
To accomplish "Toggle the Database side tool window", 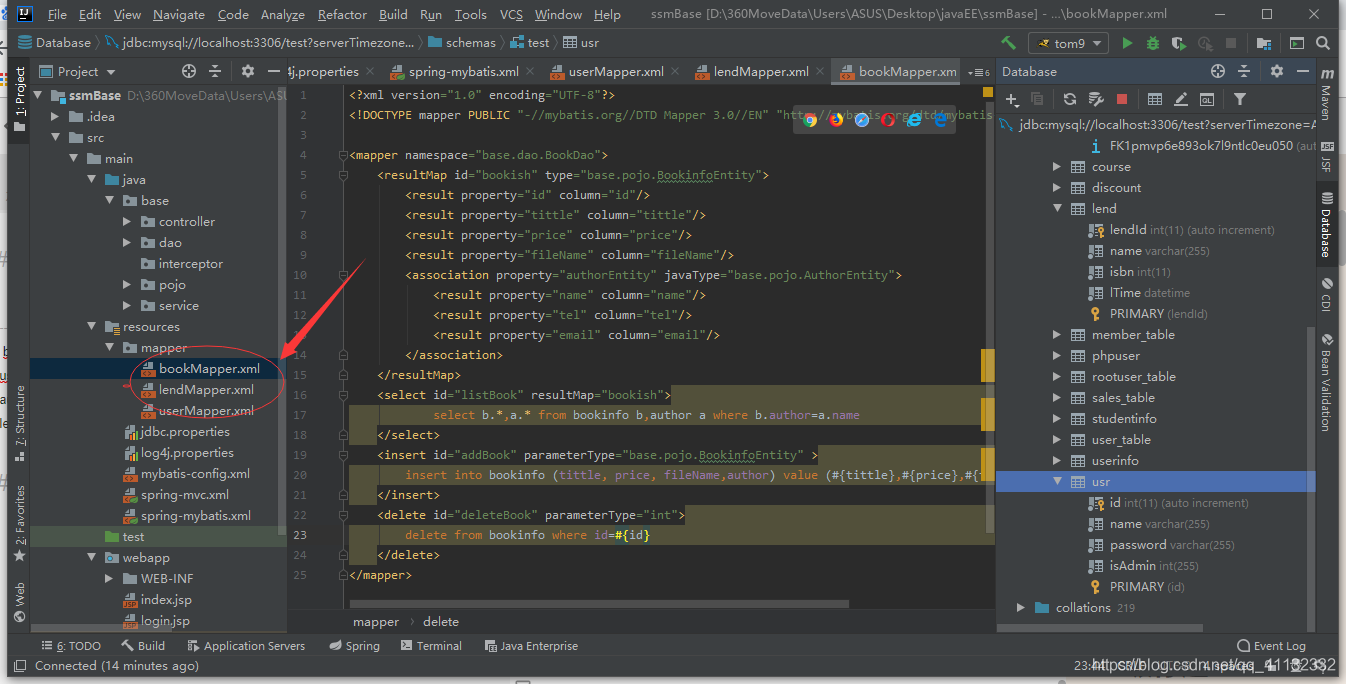I will coord(1327,224).
